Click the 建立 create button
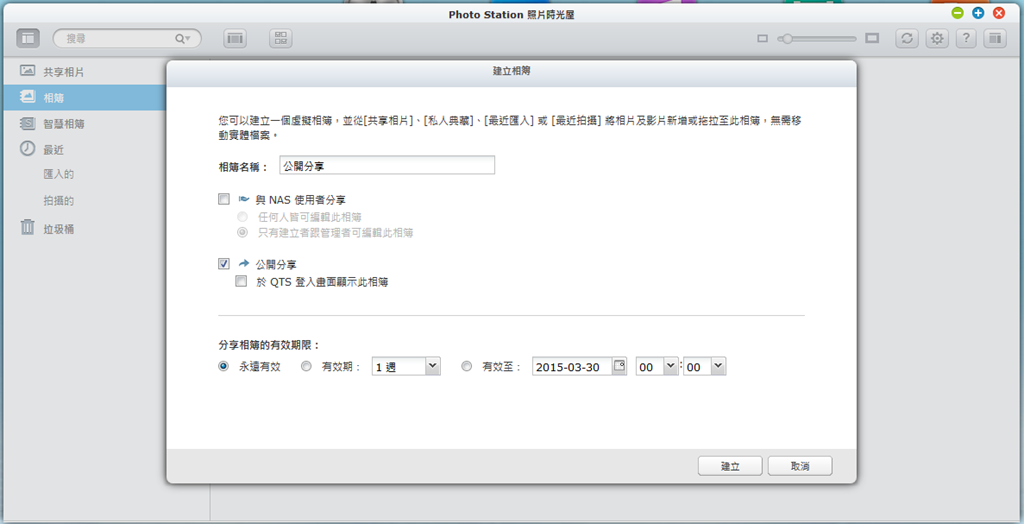This screenshot has width=1024, height=524. point(730,466)
